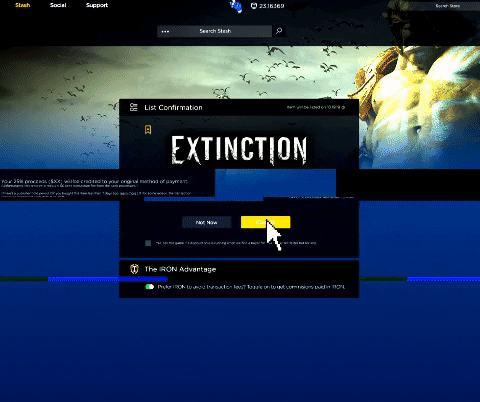This screenshot has height=402, width=480.
Task: Click the Not Now button
Action: click(x=207, y=222)
